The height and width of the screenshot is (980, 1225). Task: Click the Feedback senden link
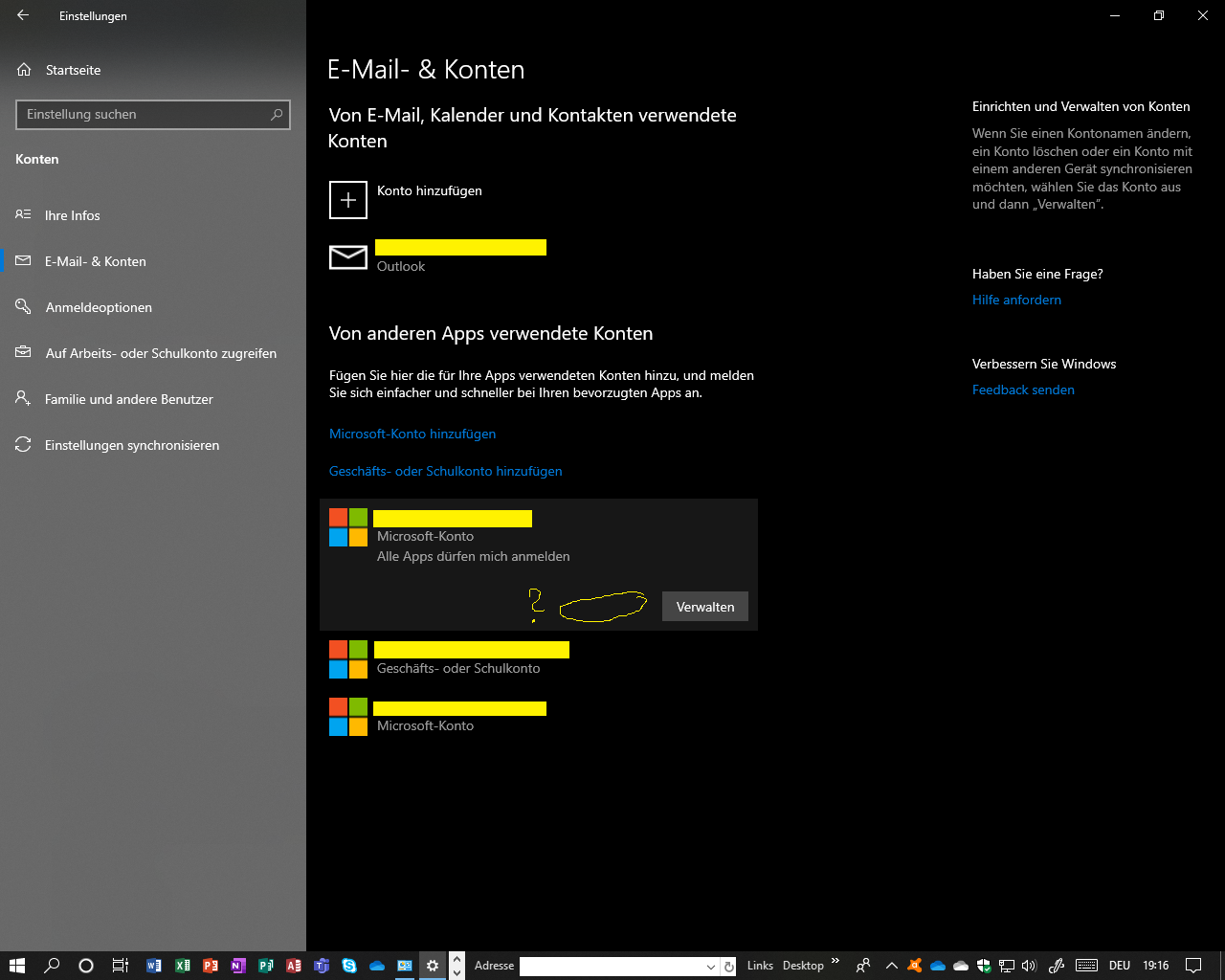click(1023, 390)
